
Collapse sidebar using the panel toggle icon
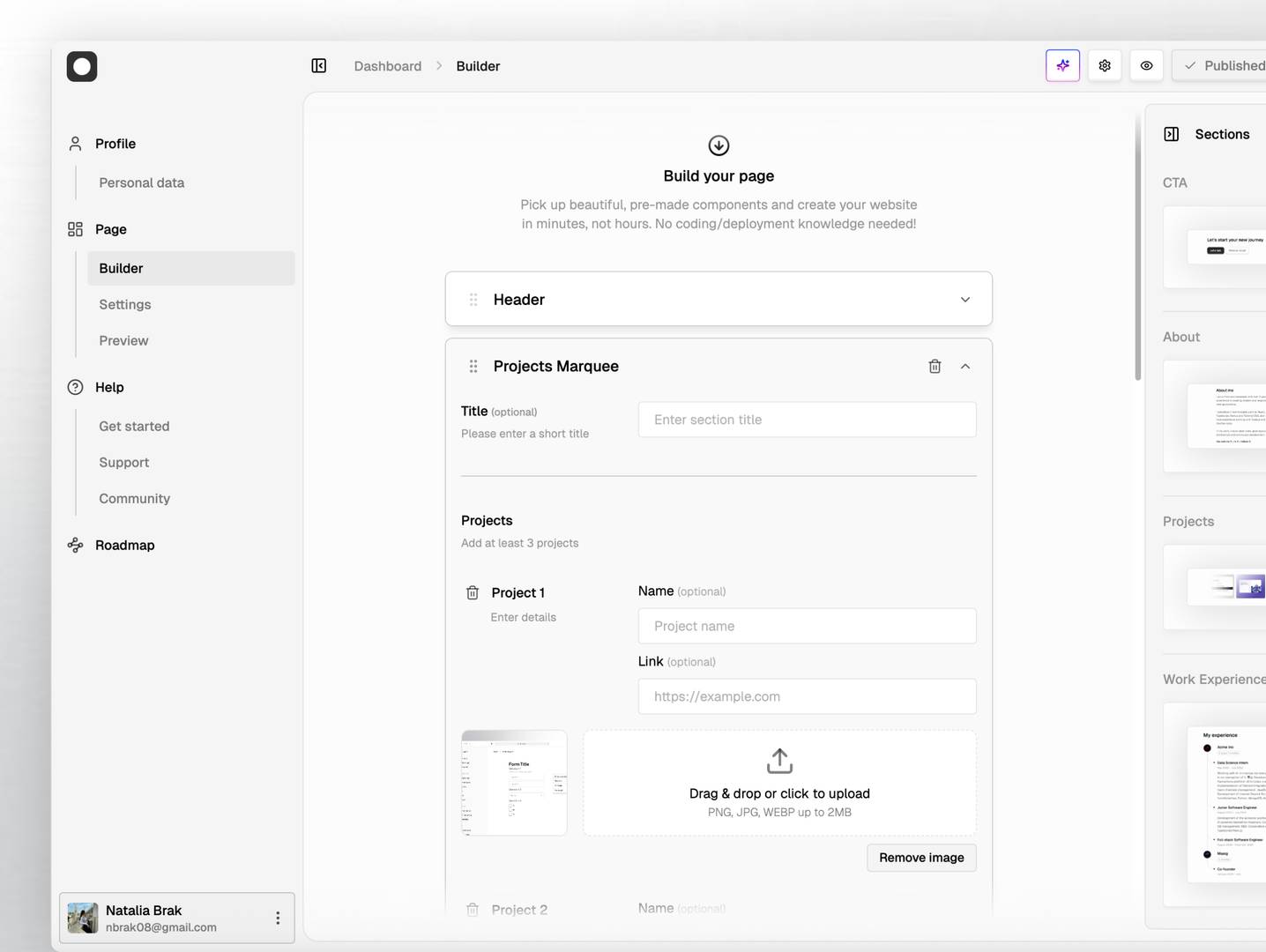[x=319, y=65]
